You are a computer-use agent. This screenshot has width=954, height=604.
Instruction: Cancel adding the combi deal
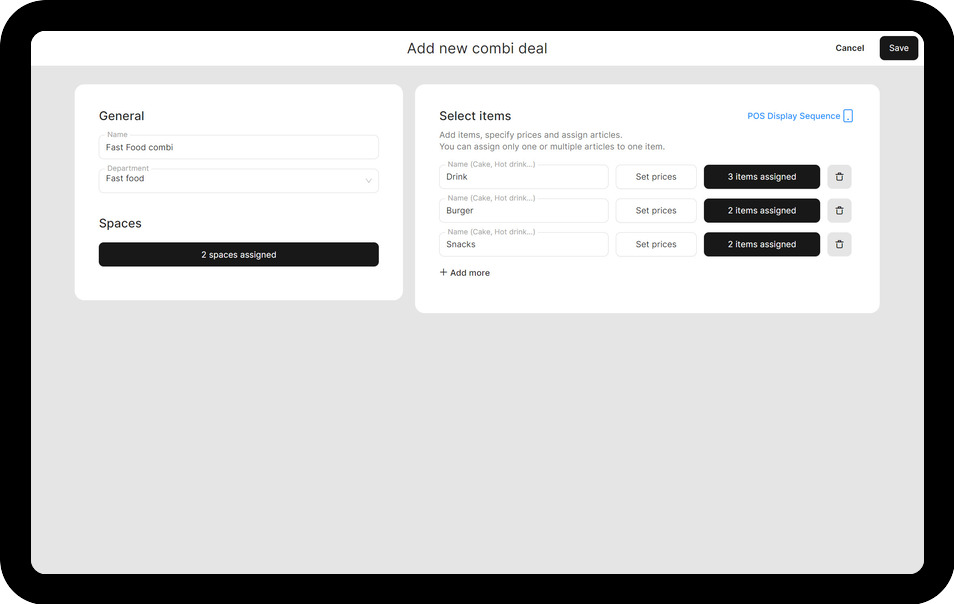(849, 48)
